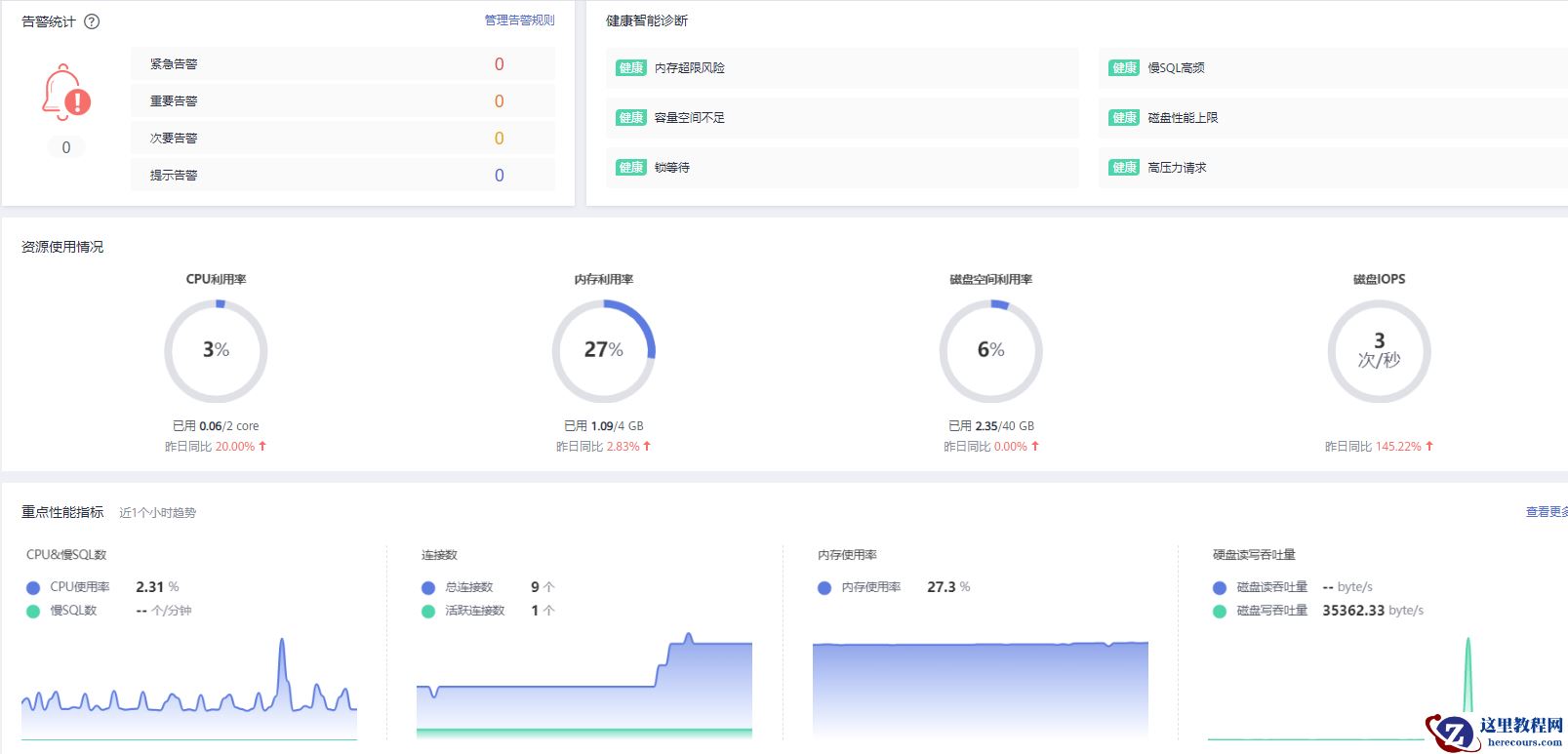Click the 健康 badge next to 高压力请求
Screen dimensions: 1568x754
pos(1124,167)
